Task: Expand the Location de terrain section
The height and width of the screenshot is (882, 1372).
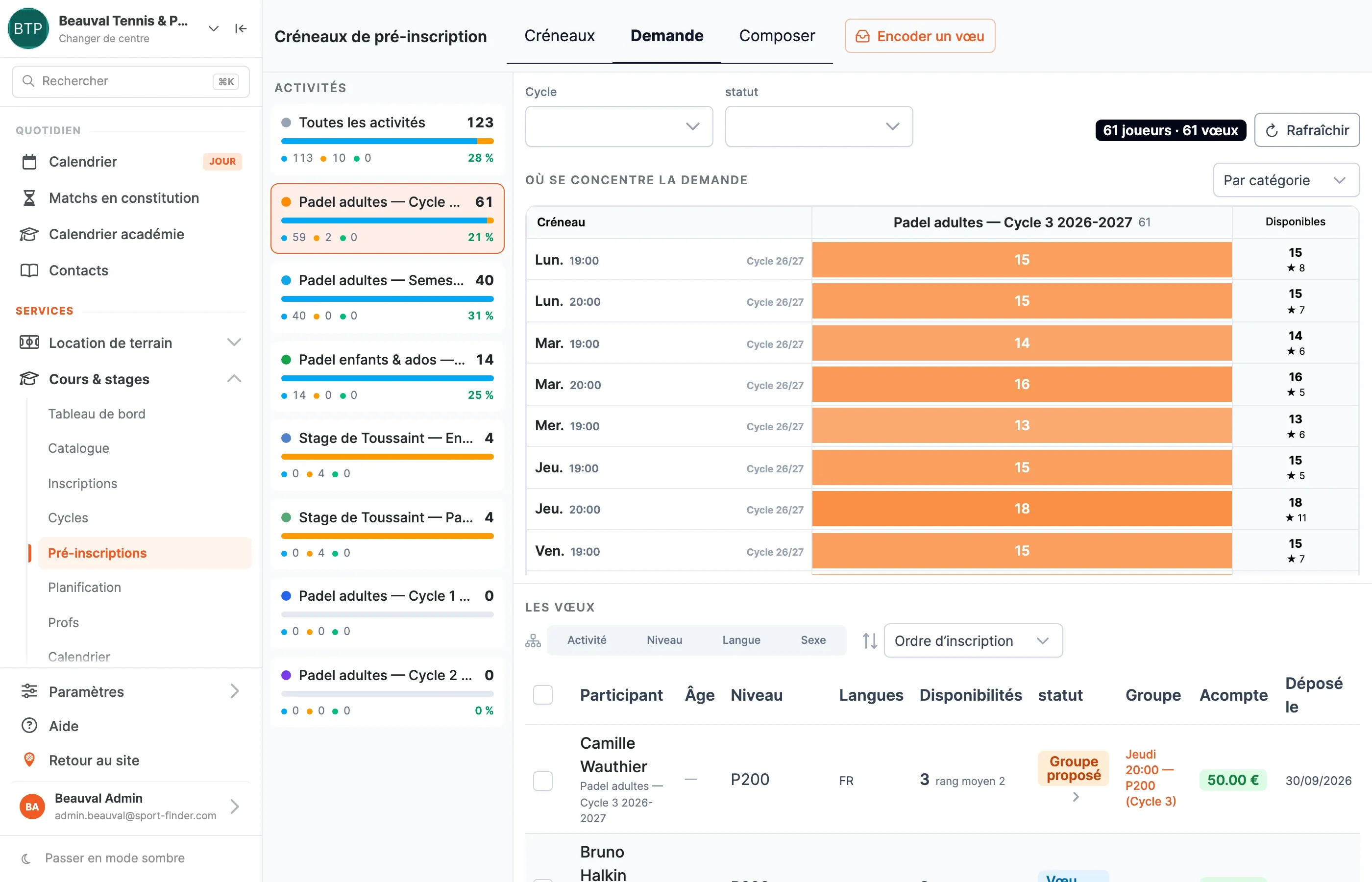Action: click(234, 343)
